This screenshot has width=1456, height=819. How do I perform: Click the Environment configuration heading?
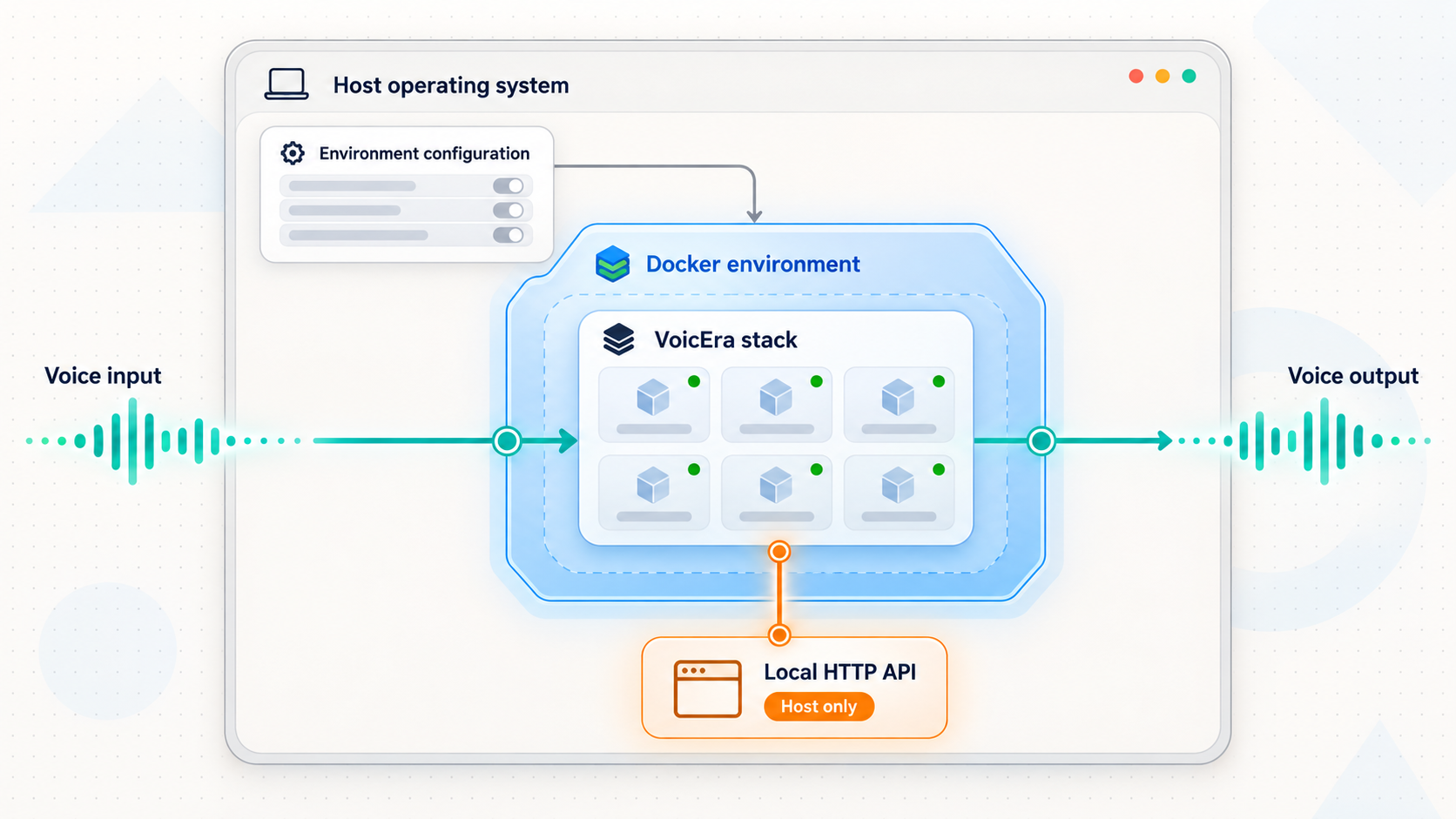424,153
